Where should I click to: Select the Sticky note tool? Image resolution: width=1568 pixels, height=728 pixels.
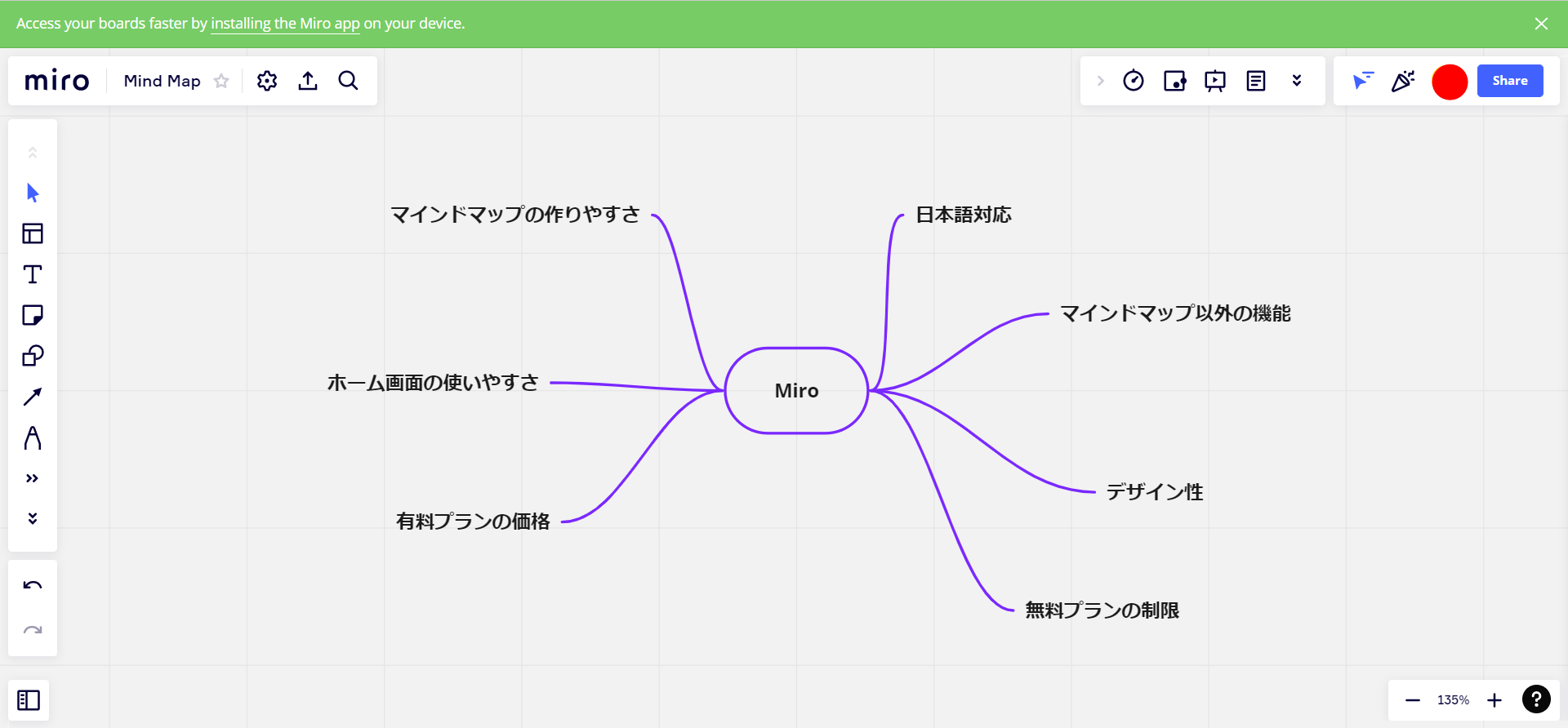pos(33,315)
